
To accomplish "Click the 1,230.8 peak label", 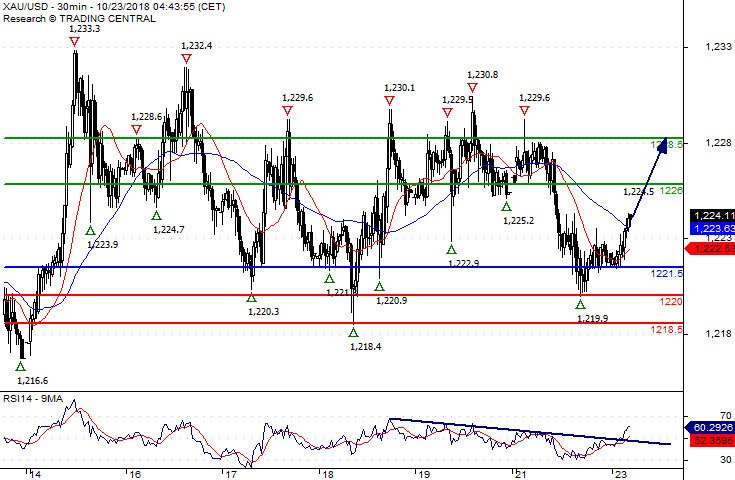I will [483, 75].
